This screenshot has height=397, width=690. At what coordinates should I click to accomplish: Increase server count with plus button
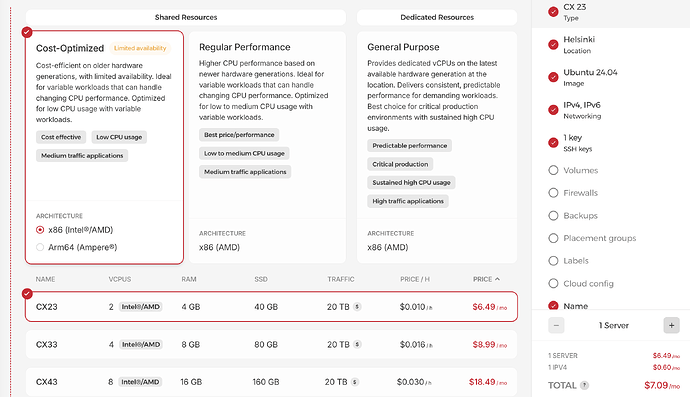pos(672,326)
